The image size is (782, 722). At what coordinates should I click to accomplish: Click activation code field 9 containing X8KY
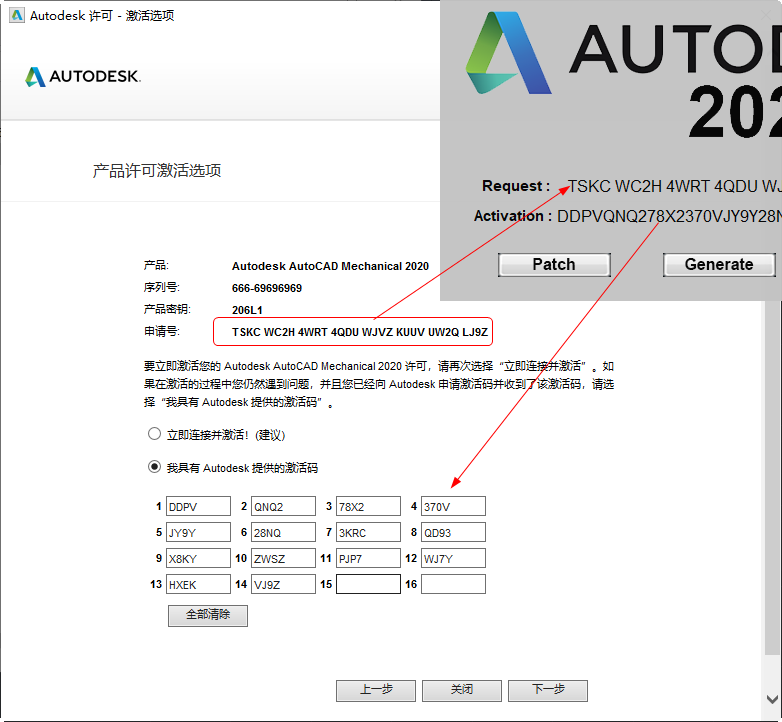point(198,558)
